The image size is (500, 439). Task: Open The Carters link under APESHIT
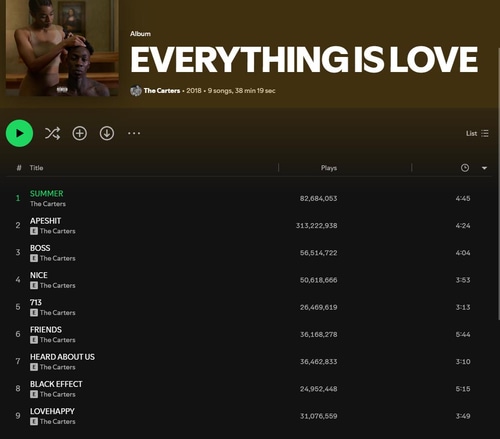pyautogui.click(x=58, y=231)
